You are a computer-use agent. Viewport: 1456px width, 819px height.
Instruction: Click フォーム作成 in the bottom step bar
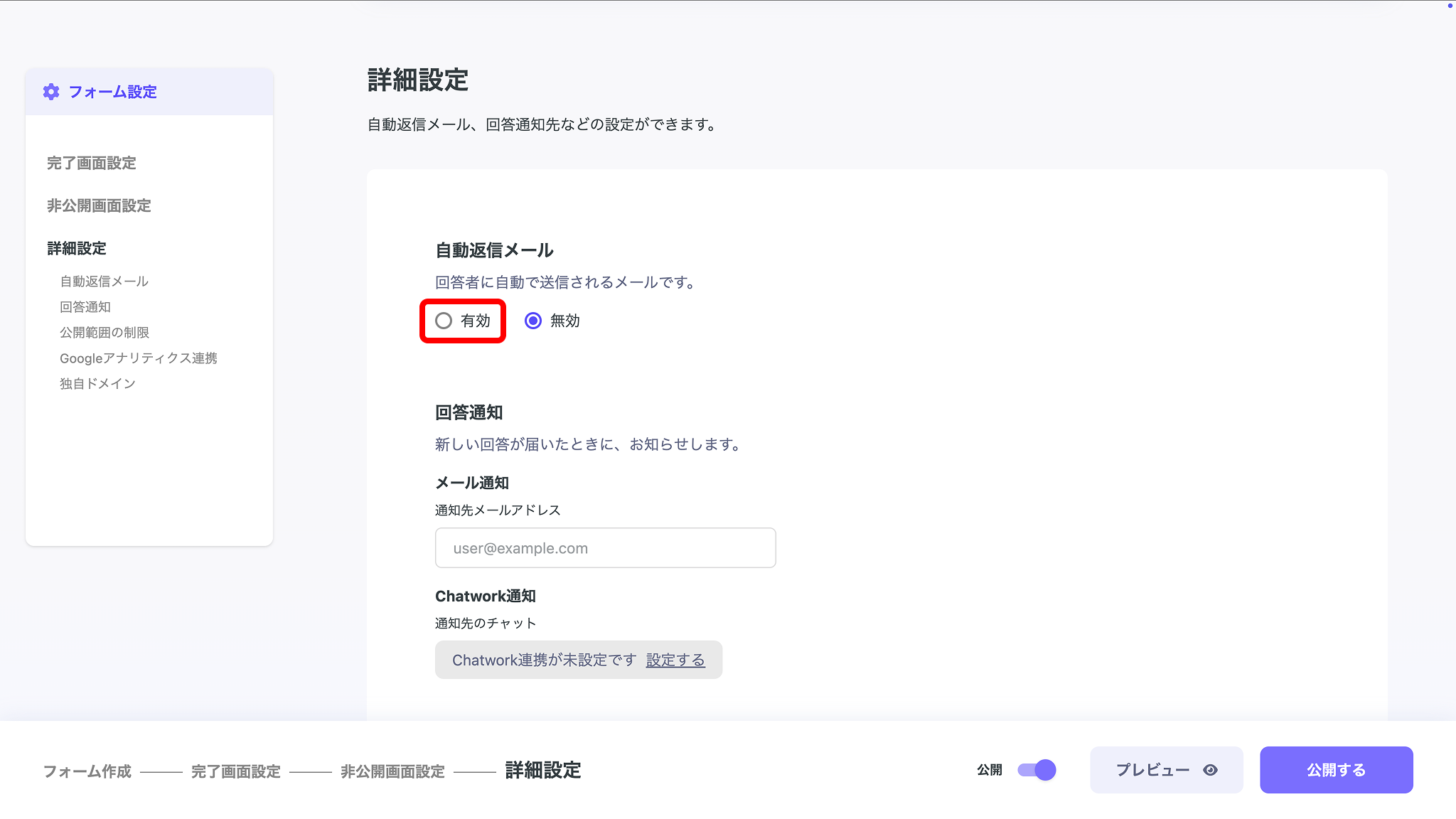click(87, 771)
